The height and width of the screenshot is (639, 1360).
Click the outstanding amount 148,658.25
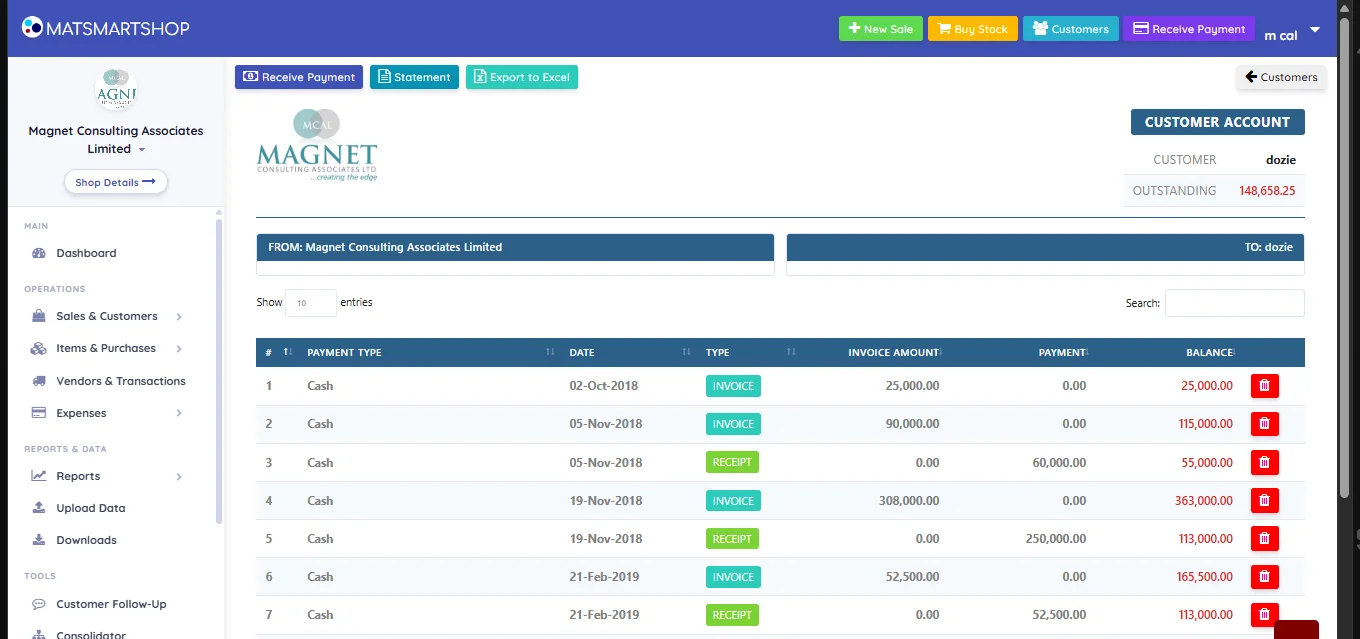coord(1267,191)
